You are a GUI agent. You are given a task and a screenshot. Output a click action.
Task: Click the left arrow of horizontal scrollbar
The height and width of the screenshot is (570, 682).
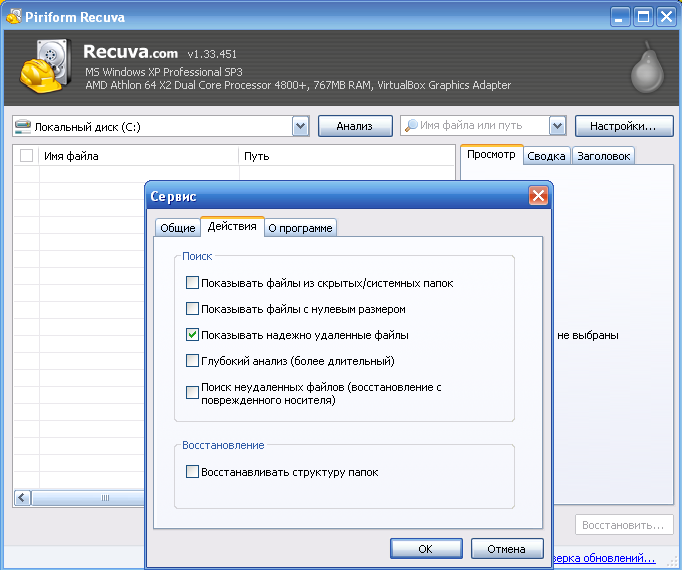coord(23,498)
